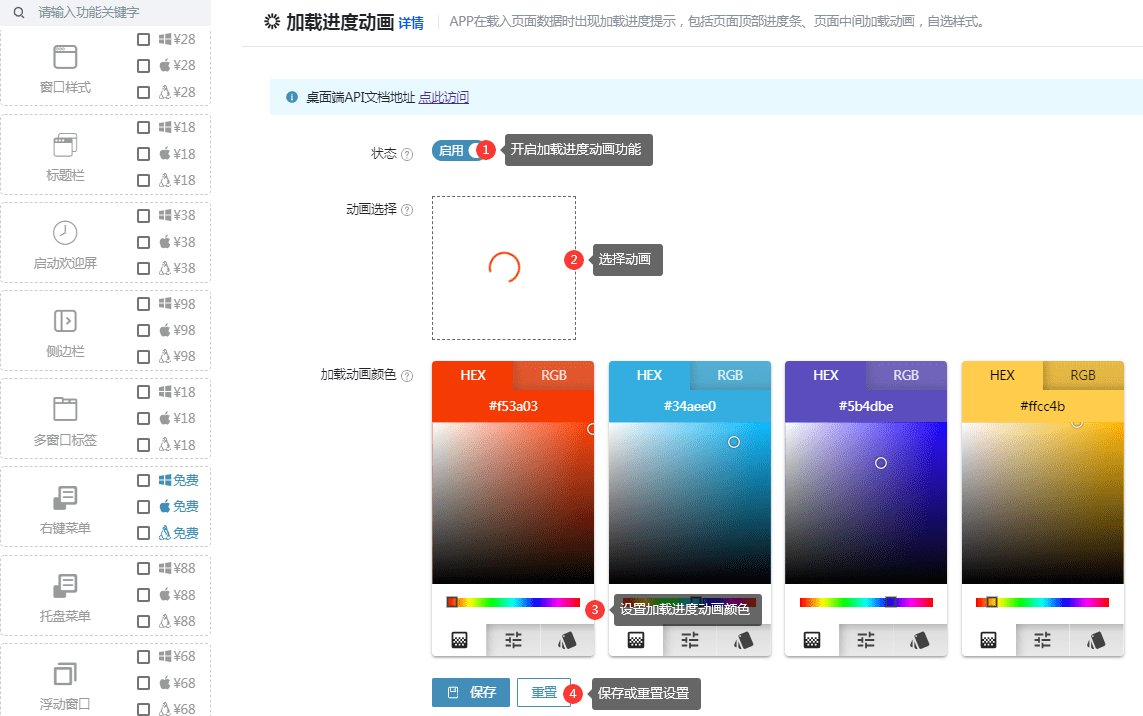Image resolution: width=1143 pixels, height=716 pixels.
Task: Open palette grid view in #5b4dbe picker
Action: coord(812,640)
